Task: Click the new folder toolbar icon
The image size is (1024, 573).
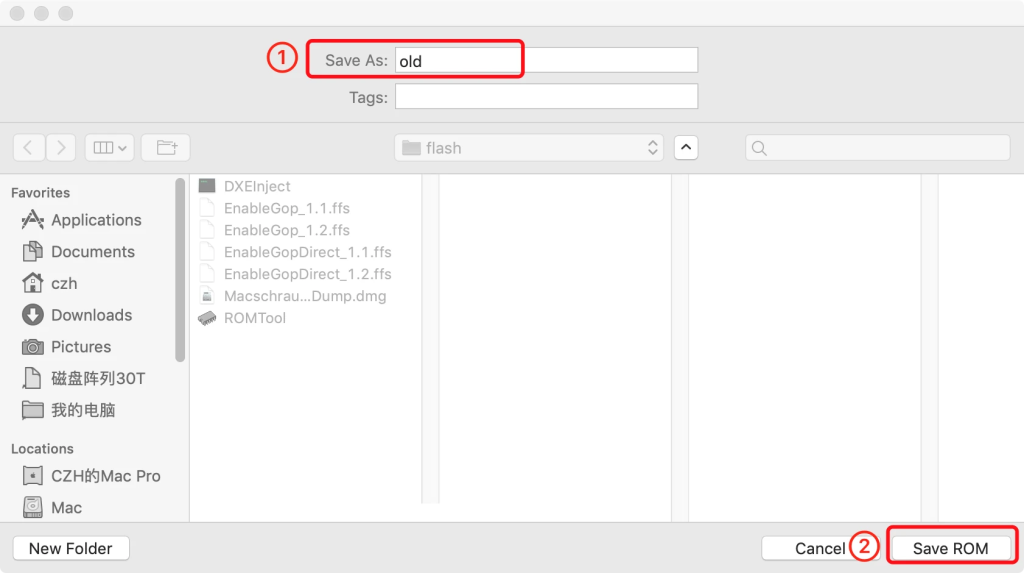Action: click(x=166, y=148)
